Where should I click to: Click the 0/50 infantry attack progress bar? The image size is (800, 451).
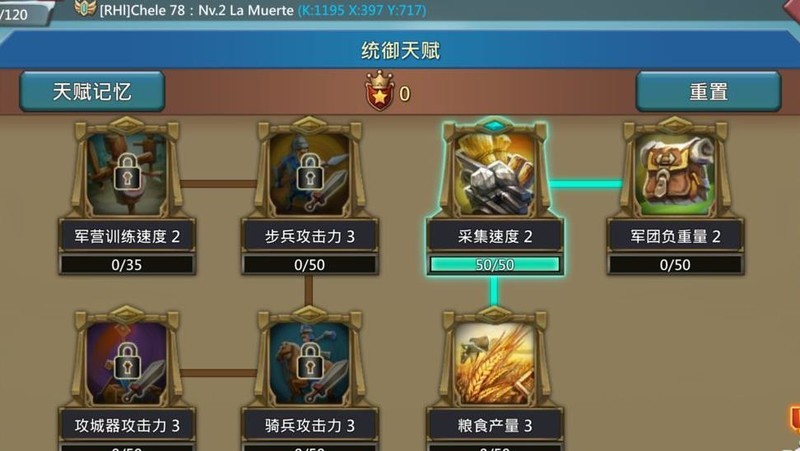309,264
